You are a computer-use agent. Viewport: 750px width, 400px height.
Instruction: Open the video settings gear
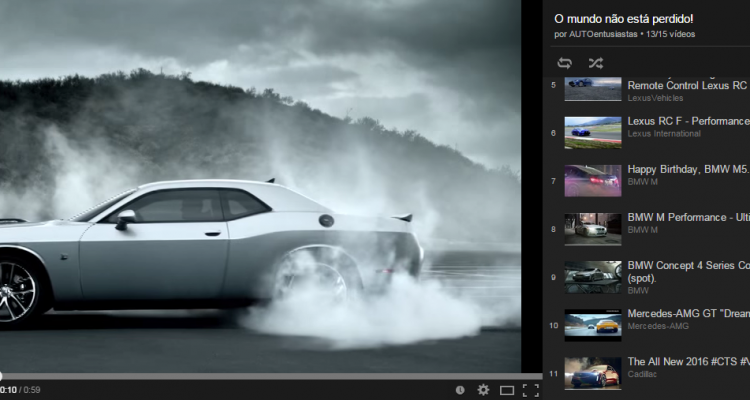click(483, 389)
